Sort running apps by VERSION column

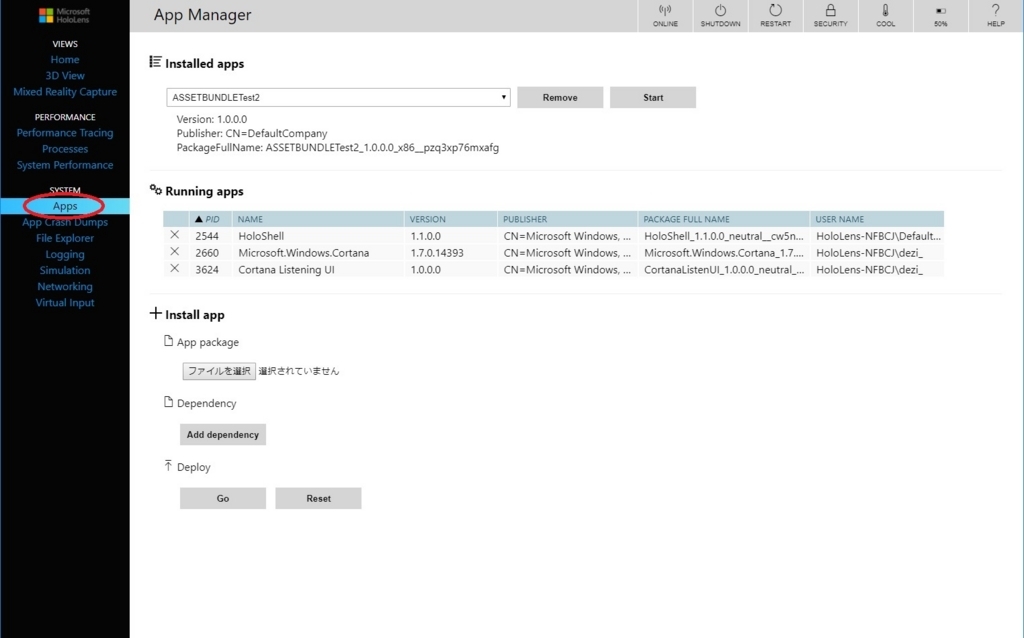(x=451, y=219)
